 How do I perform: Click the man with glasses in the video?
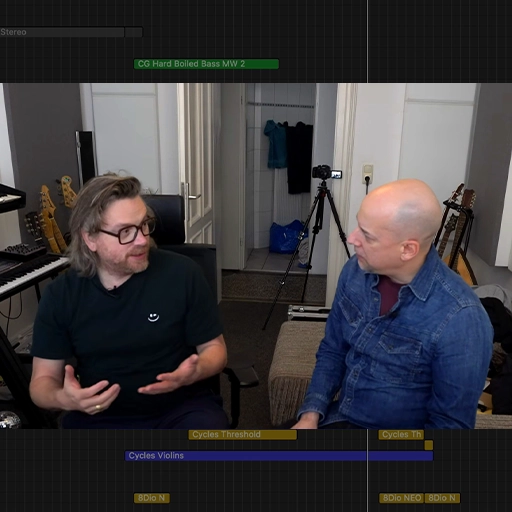pos(130,300)
